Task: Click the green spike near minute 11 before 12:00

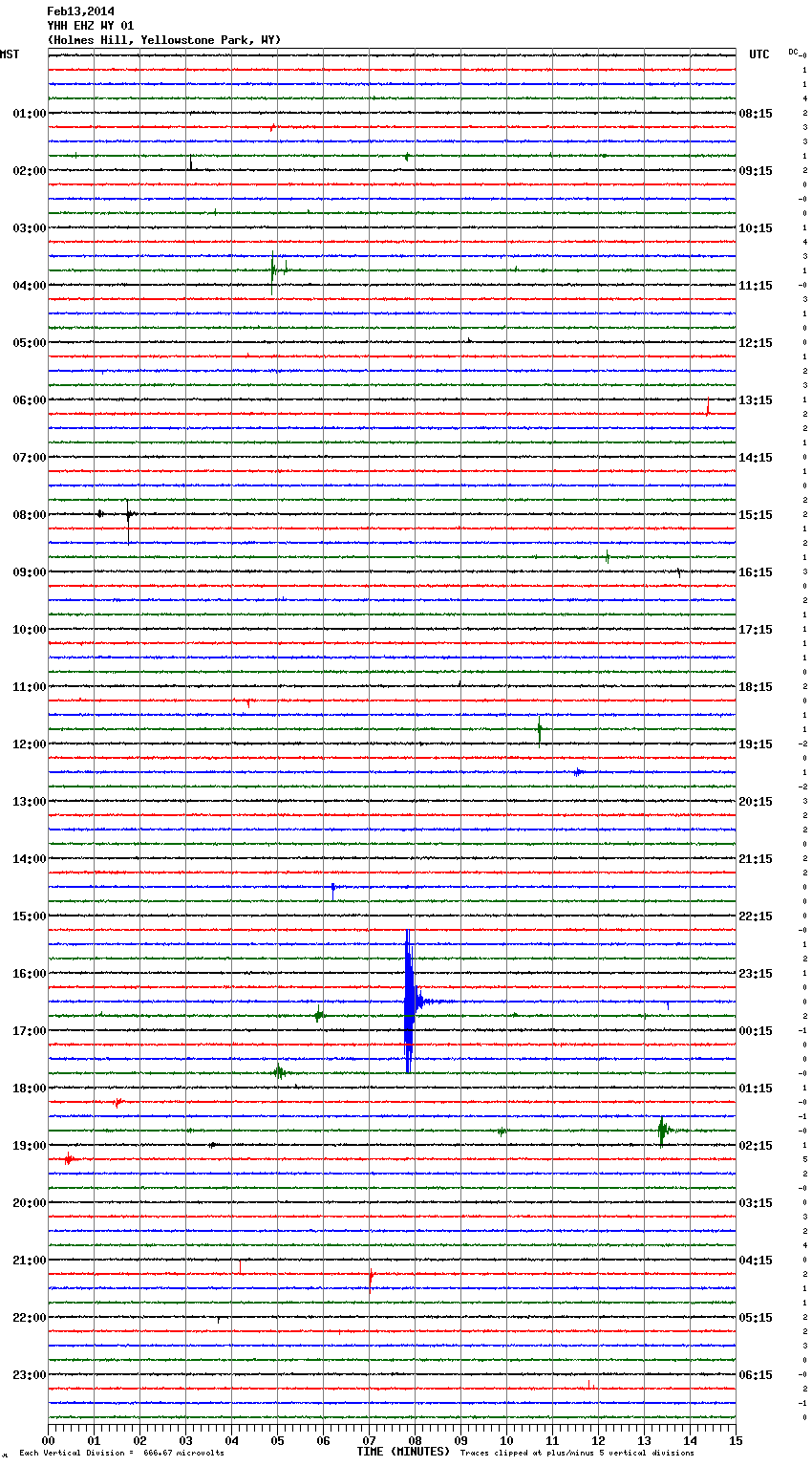Action: [540, 732]
